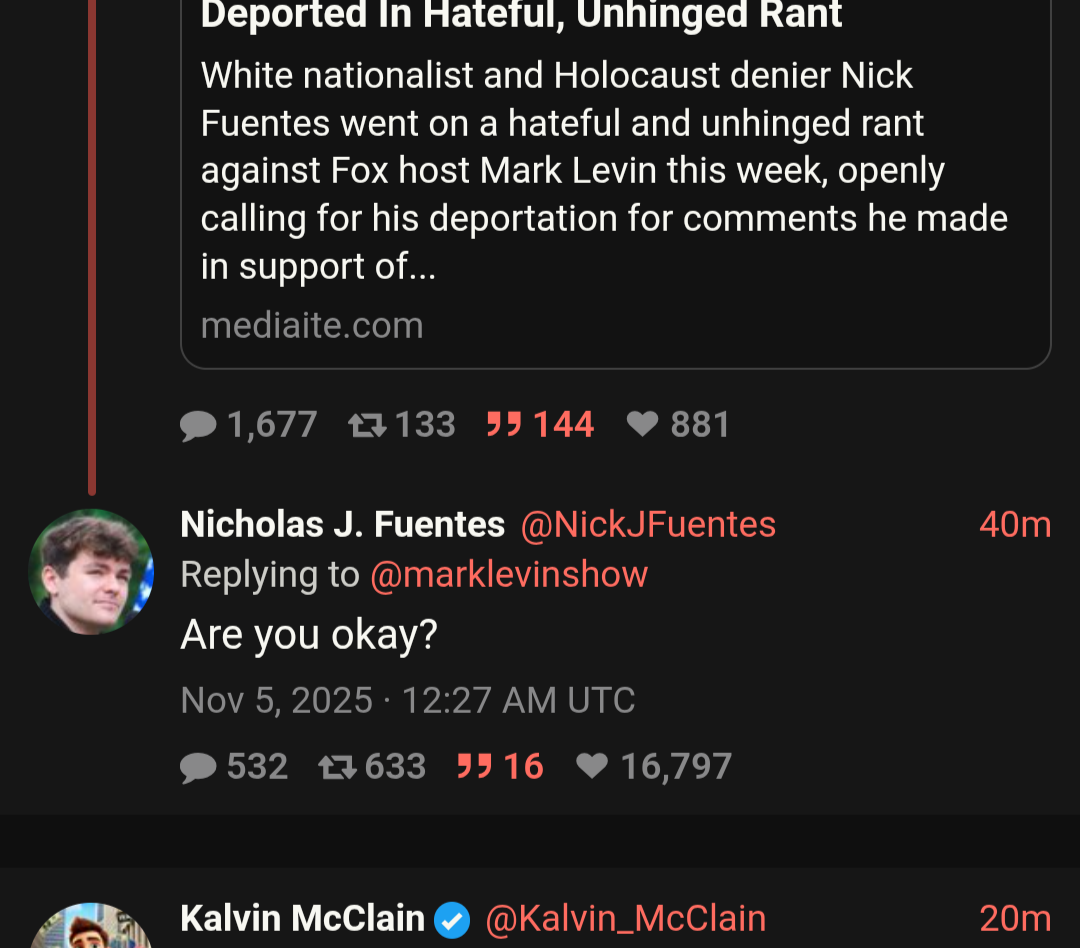This screenshot has width=1080, height=948.
Task: Open replies via the 532 comments icon
Action: (x=198, y=767)
